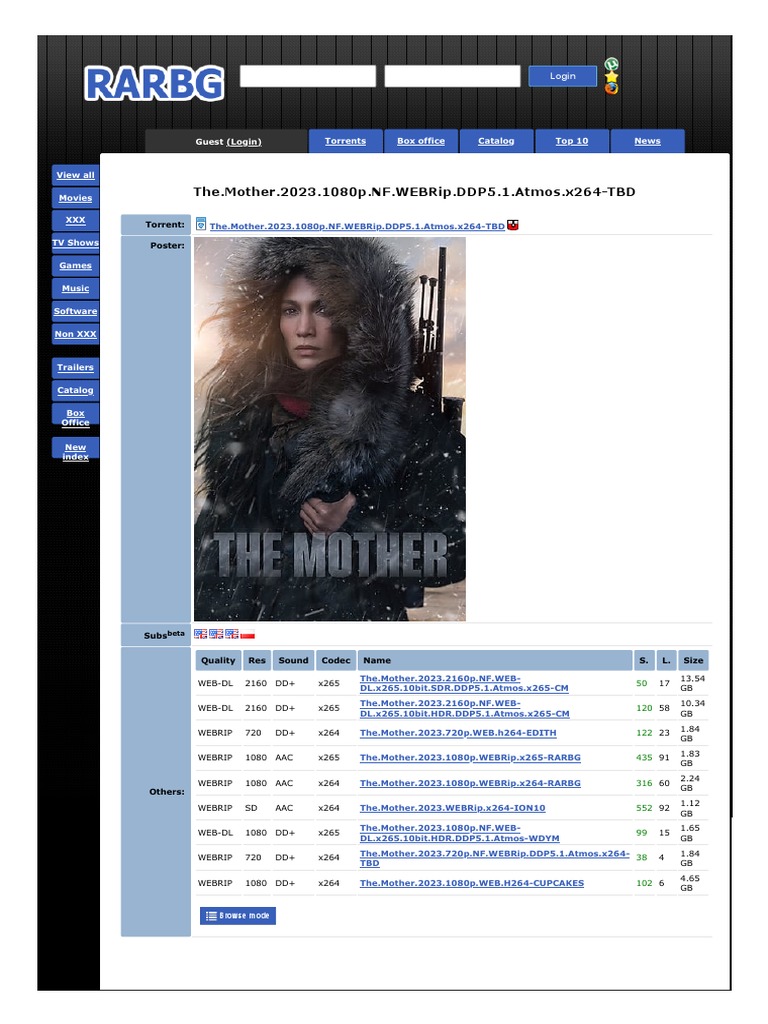Viewport: 768px width, 1024px height.
Task: Select Catalog in the left sidebar
Action: click(75, 390)
